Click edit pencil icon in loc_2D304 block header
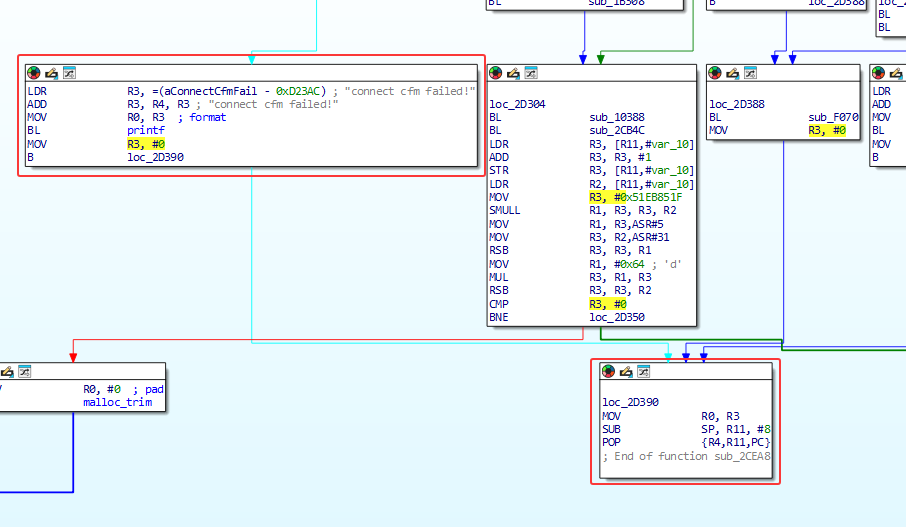The height and width of the screenshot is (527, 906). pos(513,72)
